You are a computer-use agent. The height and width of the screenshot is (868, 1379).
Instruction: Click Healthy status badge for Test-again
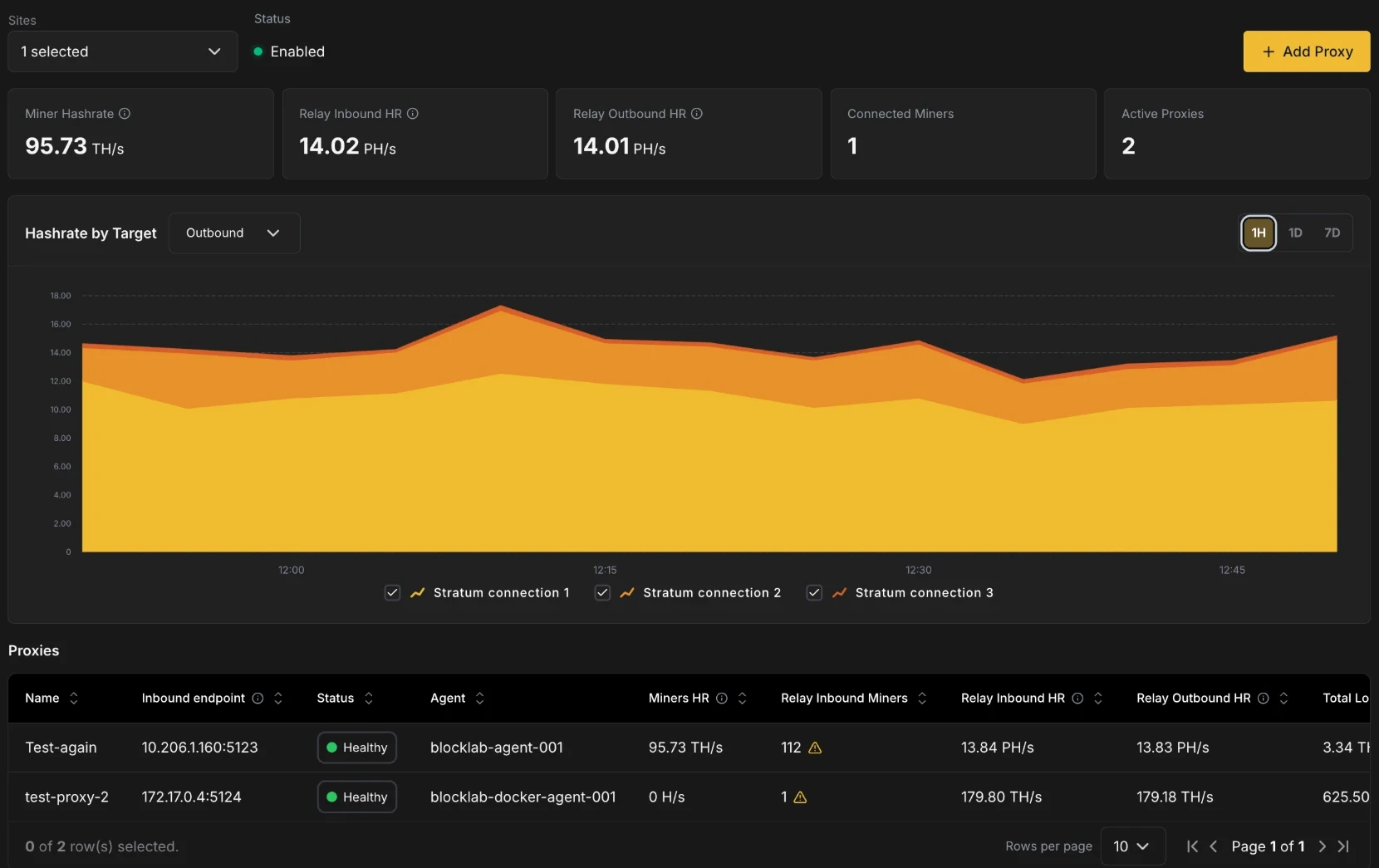(x=357, y=748)
